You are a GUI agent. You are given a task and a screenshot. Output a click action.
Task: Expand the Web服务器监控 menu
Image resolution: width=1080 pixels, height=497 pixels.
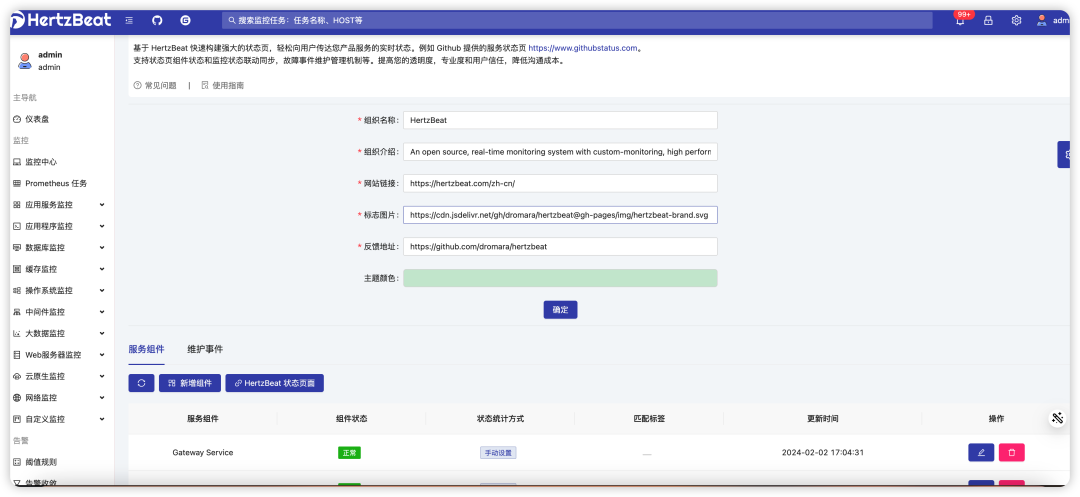(x=60, y=355)
